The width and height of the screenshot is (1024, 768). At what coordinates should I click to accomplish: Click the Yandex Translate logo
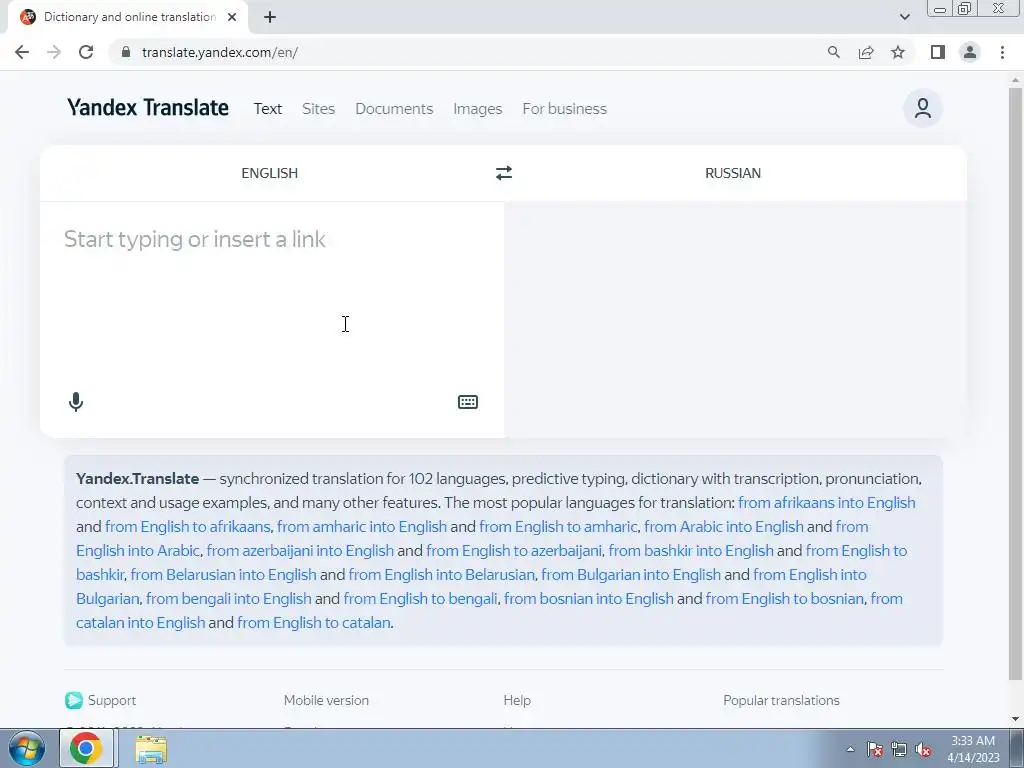pos(148,108)
